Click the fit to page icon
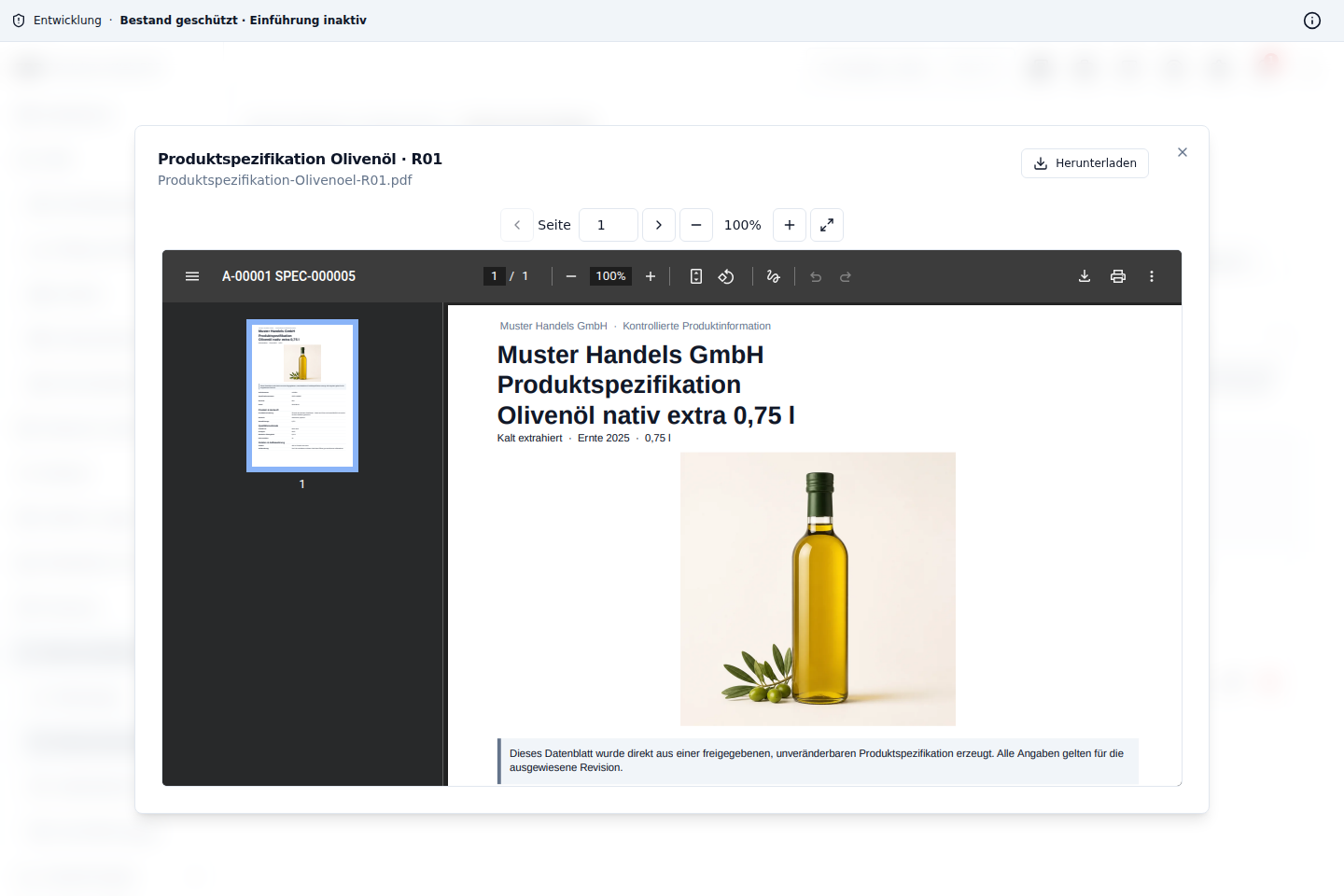The image size is (1344, 896). [x=696, y=276]
